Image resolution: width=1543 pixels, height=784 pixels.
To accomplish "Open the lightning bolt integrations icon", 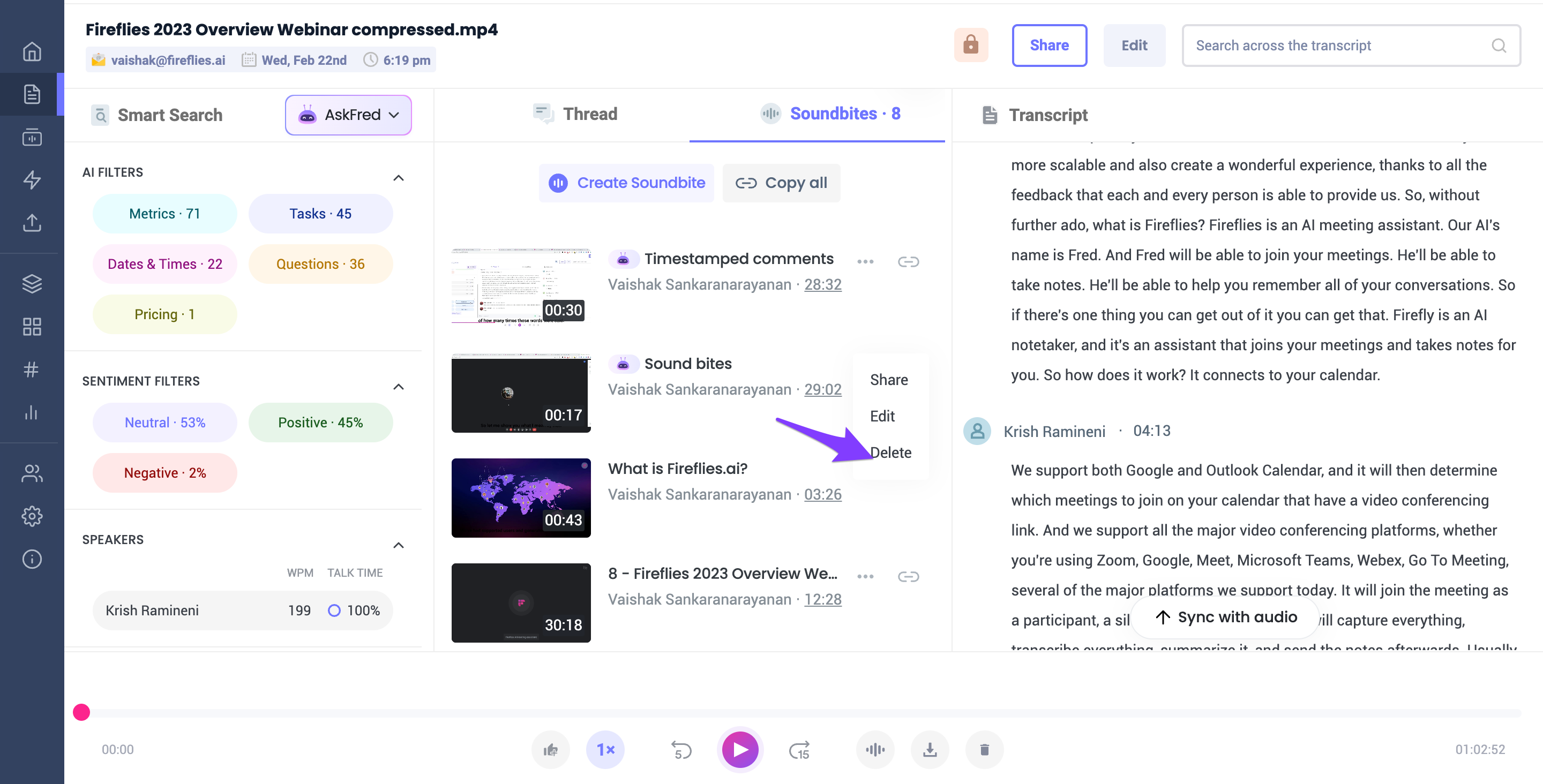I will (x=32, y=180).
